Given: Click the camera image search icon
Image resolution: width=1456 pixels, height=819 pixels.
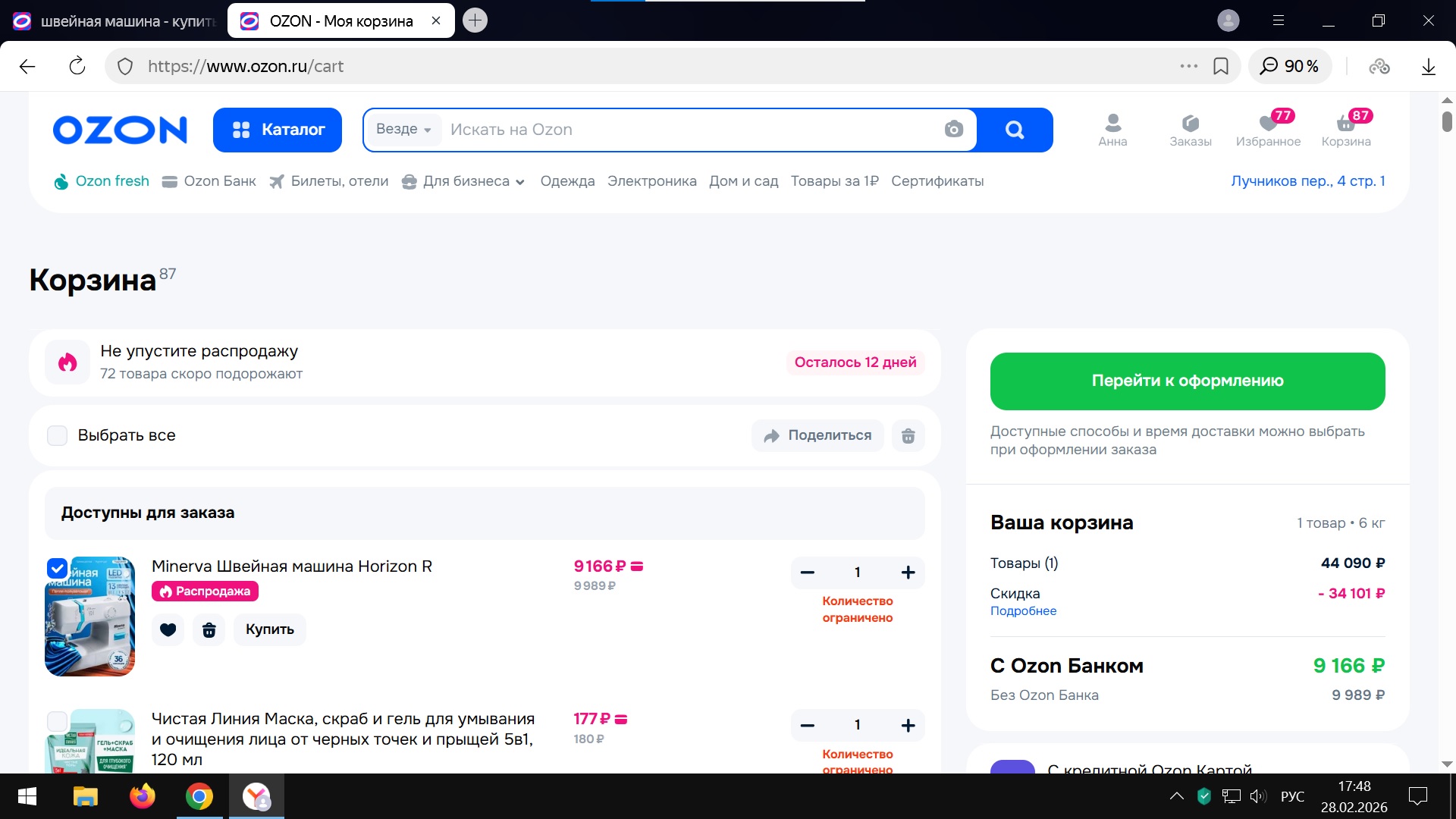Looking at the screenshot, I should click(x=953, y=130).
